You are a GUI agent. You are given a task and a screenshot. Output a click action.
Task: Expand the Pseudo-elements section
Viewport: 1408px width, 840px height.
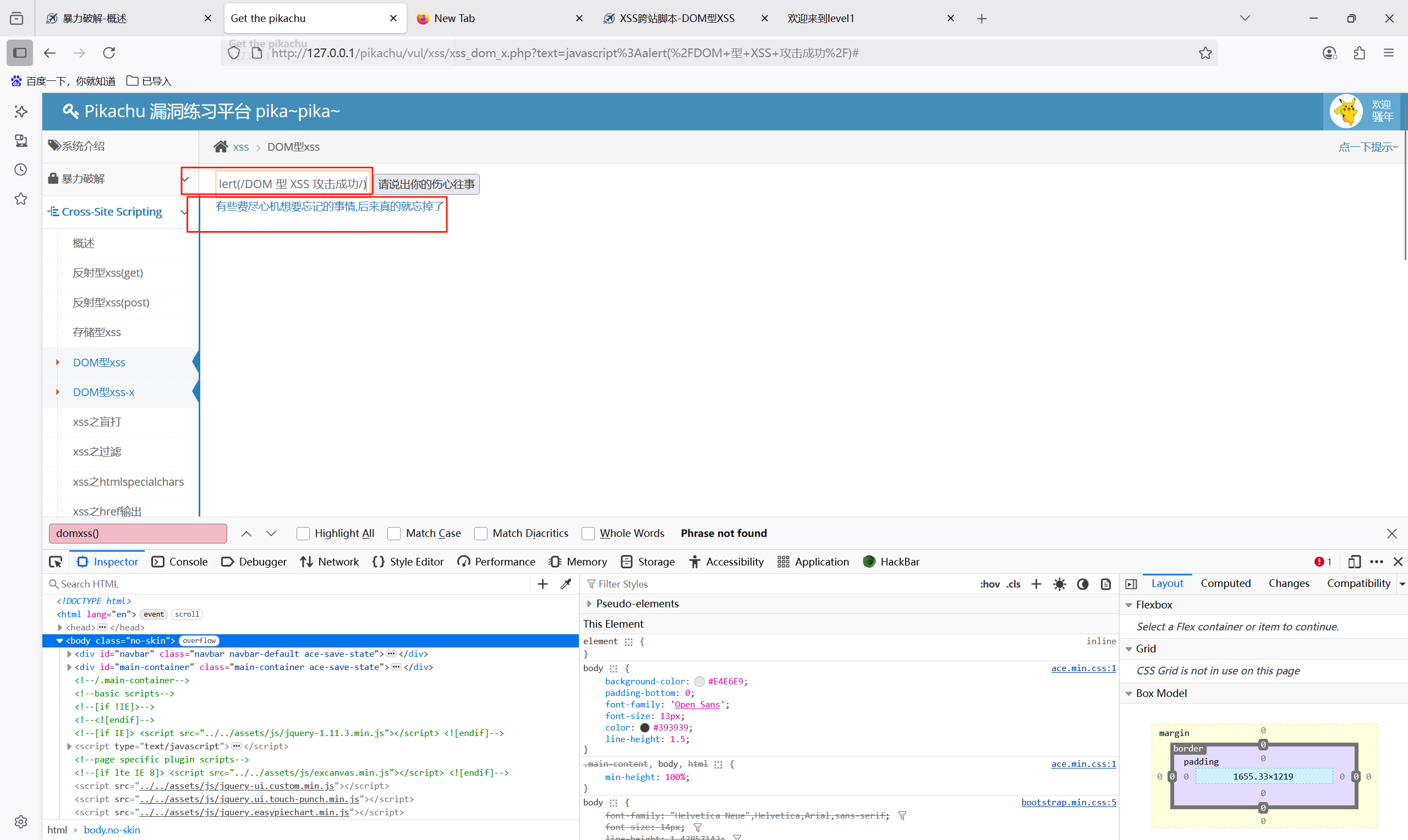589,603
